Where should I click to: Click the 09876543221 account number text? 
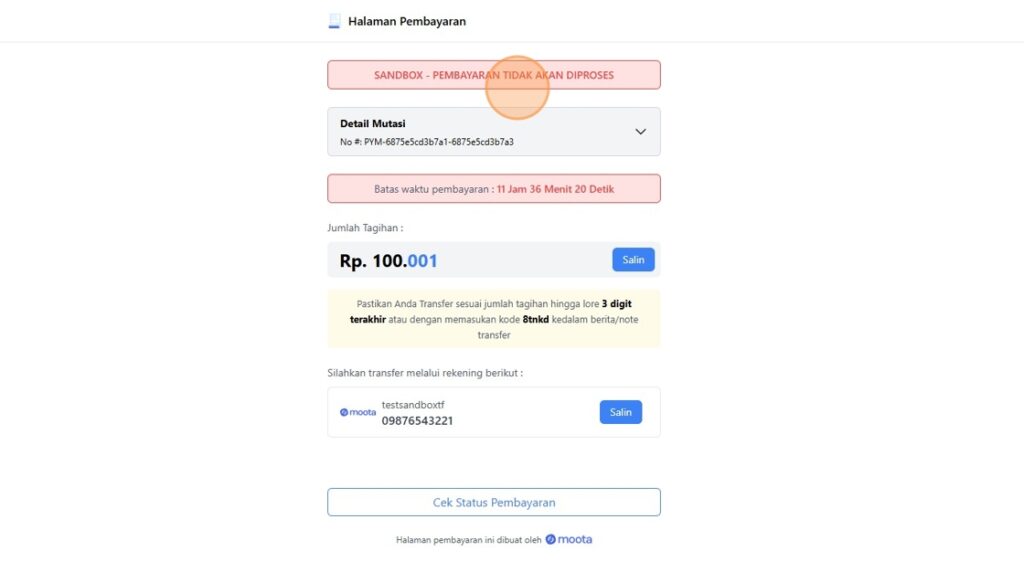(417, 421)
